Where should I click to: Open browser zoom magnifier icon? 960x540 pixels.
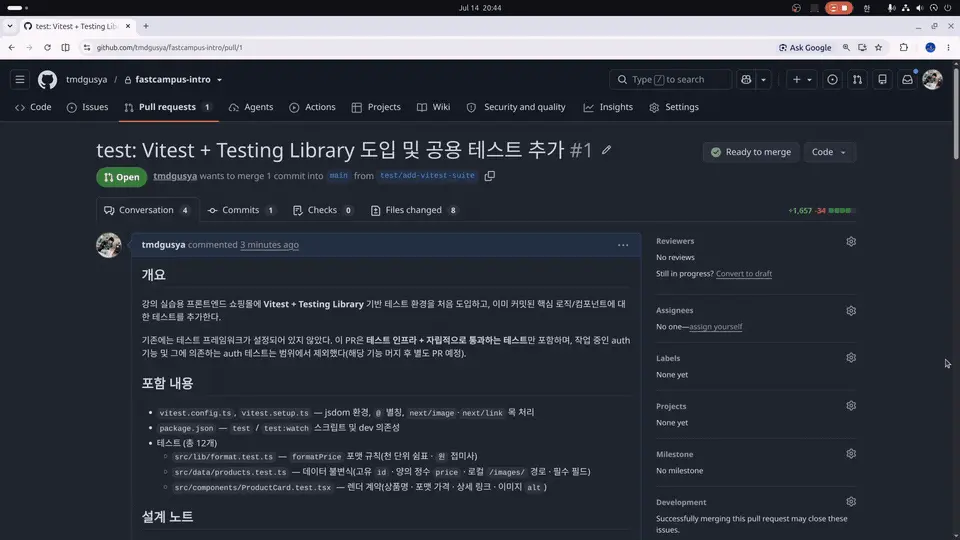[x=846, y=47]
